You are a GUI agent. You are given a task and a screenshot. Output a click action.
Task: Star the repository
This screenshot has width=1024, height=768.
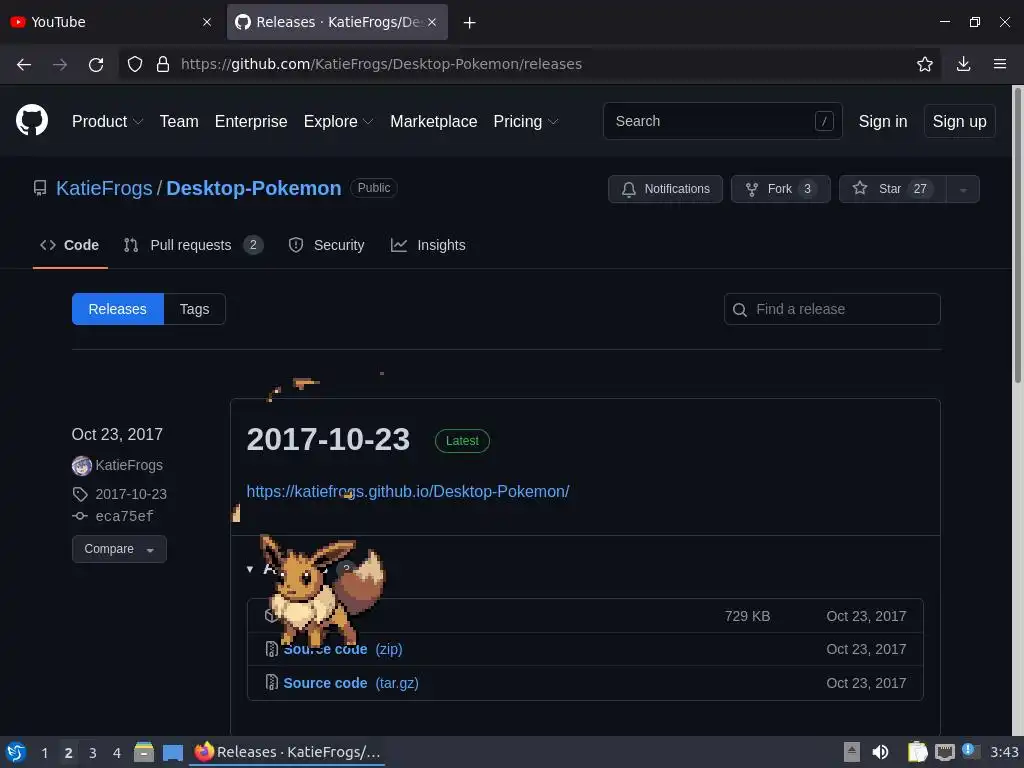pyautogui.click(x=892, y=189)
